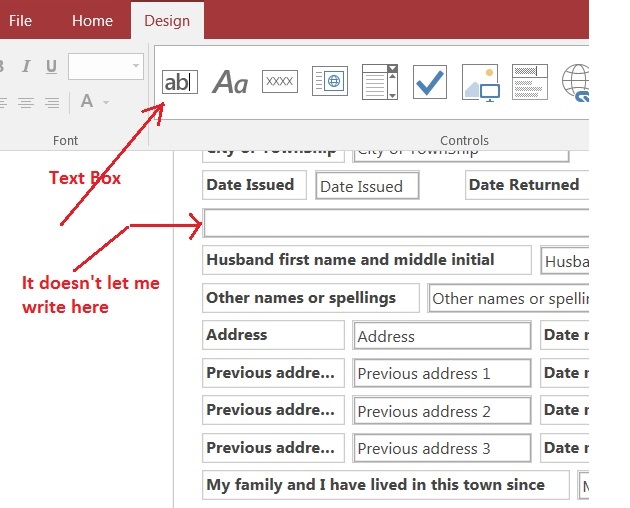Toggle Italic formatting

[x=26, y=66]
